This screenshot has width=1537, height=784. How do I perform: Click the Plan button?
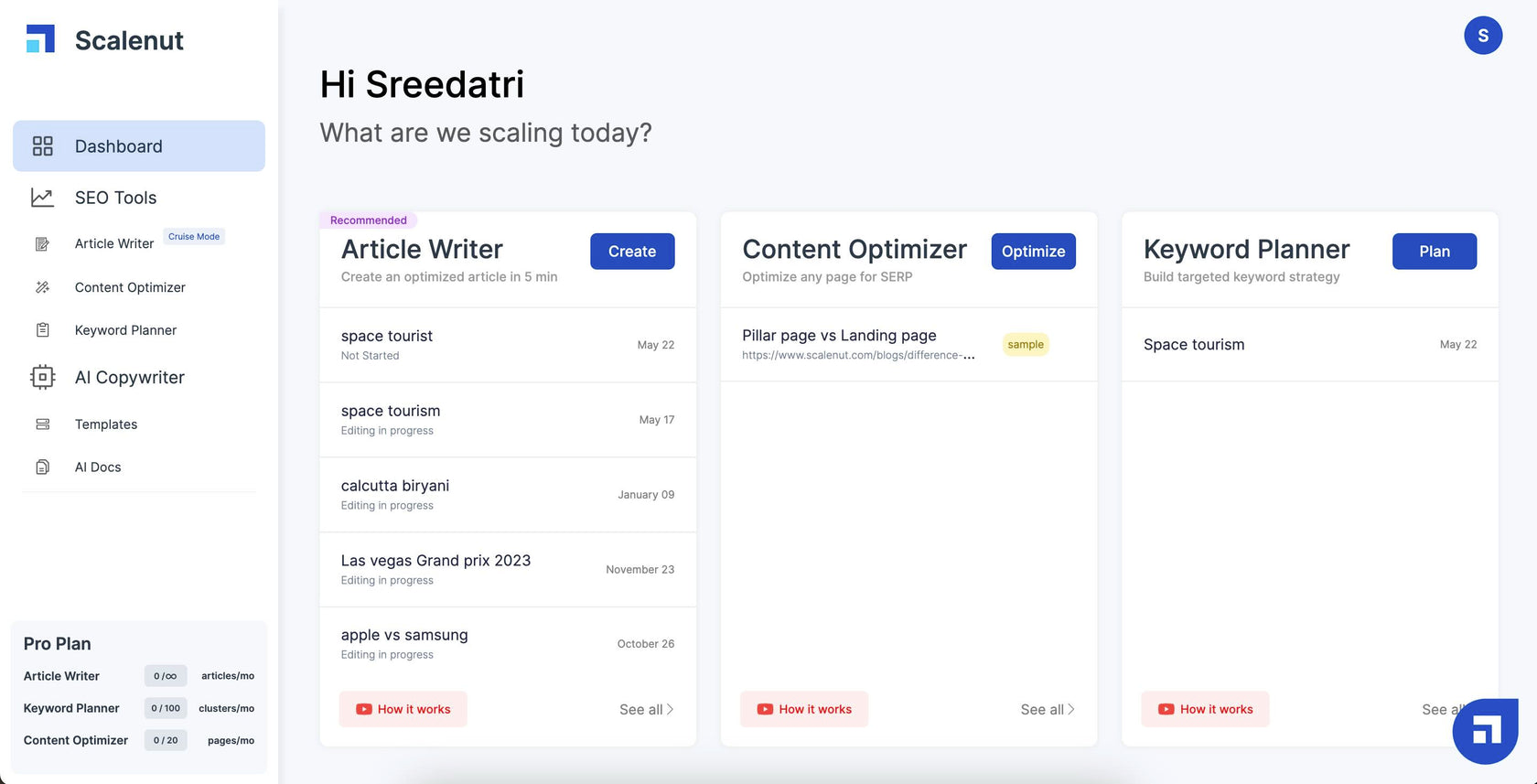point(1435,252)
